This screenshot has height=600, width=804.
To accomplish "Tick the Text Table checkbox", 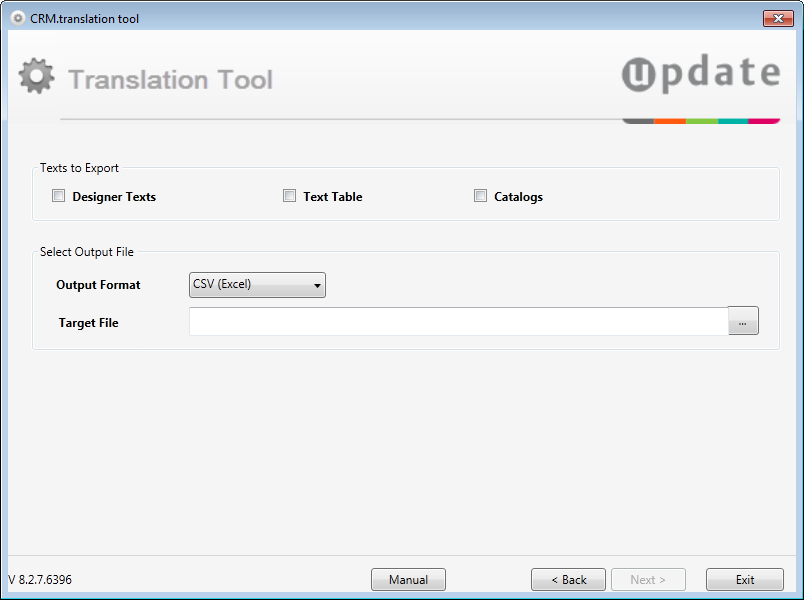I will click(x=289, y=195).
